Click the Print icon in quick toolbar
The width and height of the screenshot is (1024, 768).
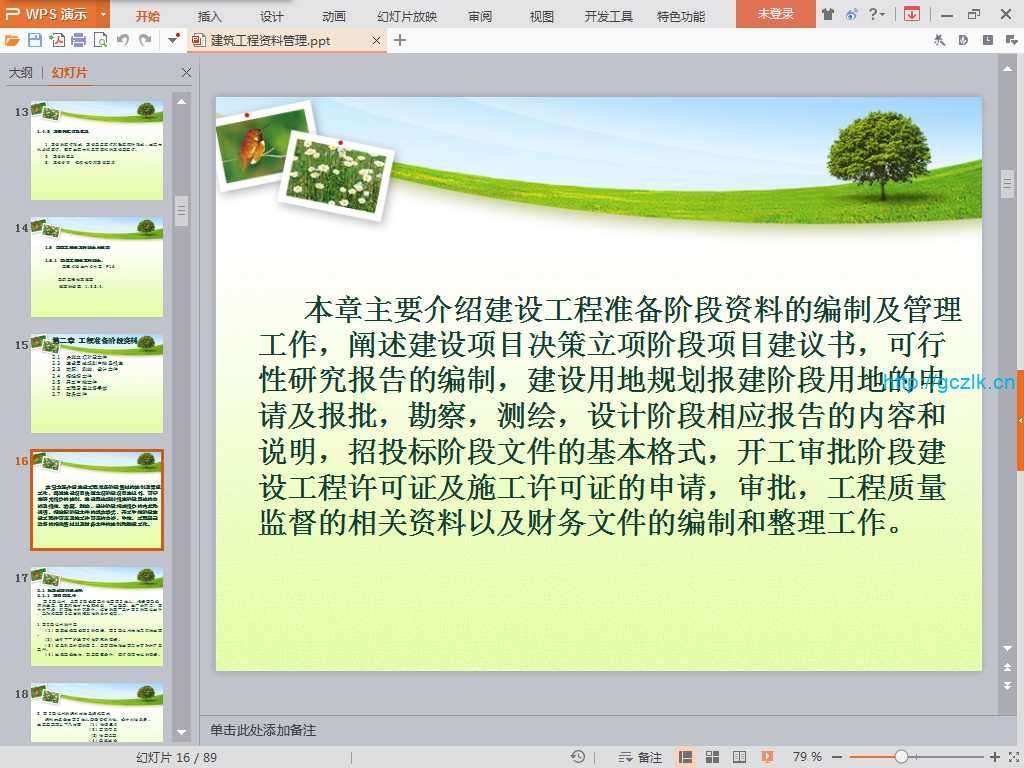click(x=78, y=40)
